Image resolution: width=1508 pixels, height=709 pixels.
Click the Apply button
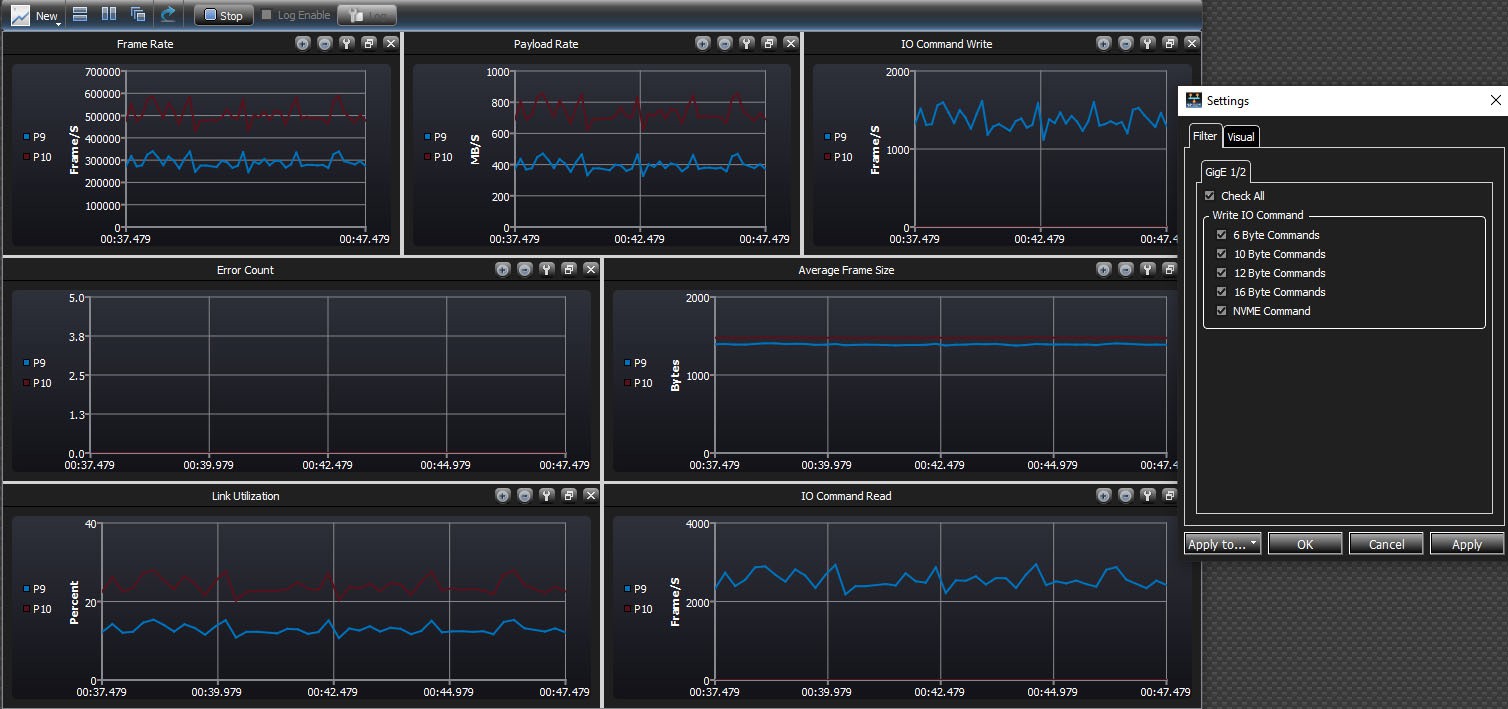(1466, 544)
